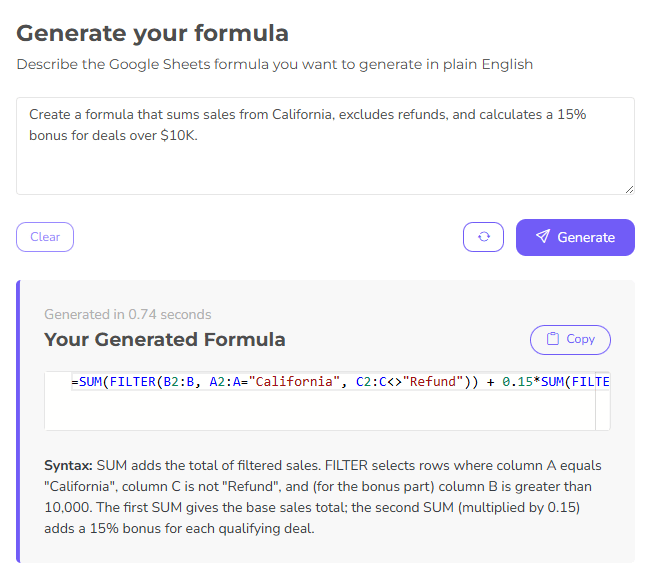Grab the textarea resize handle corner
This screenshot has height=575, width=648.
pos(629,189)
